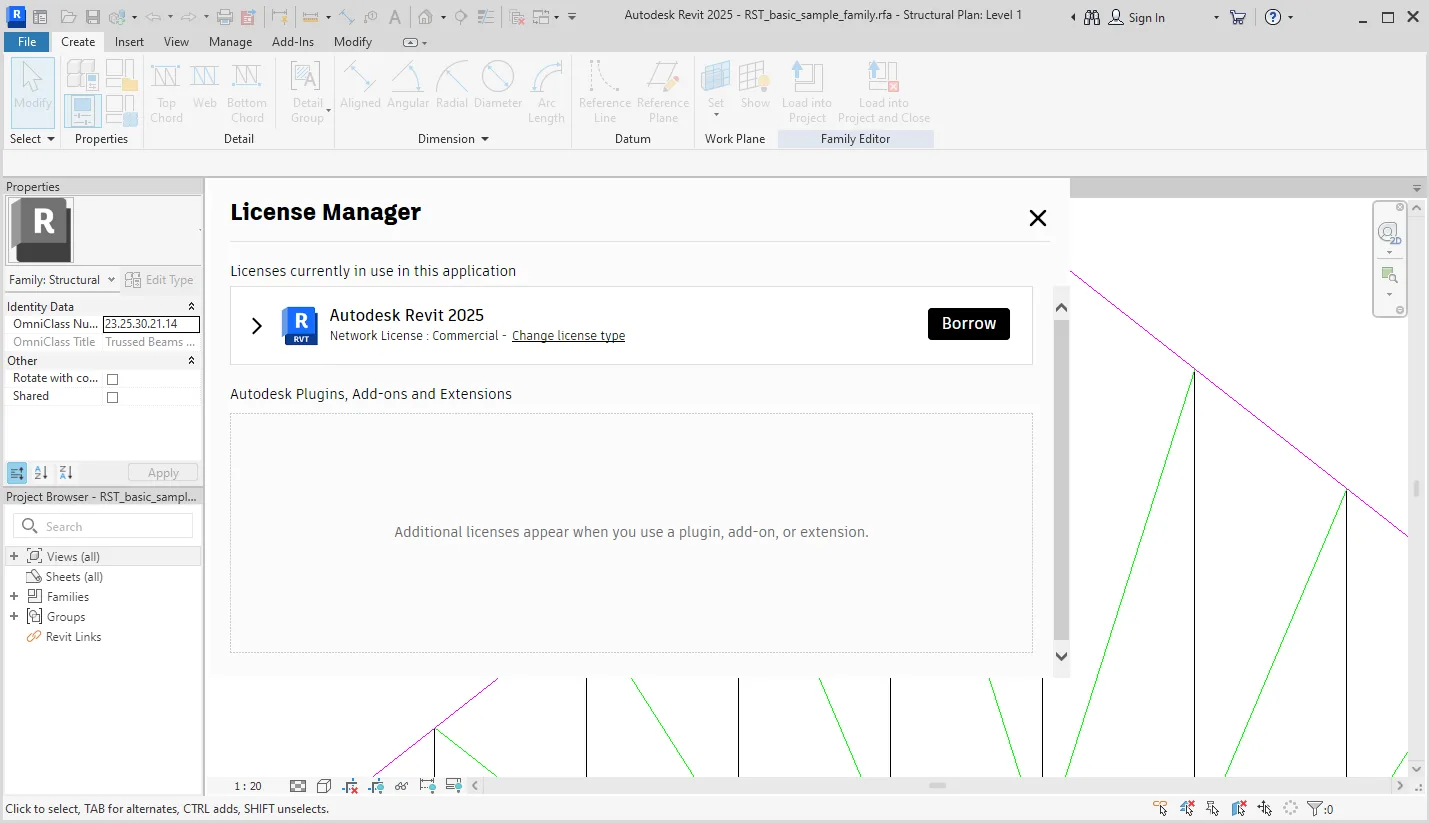The width and height of the screenshot is (1429, 823).
Task: Sort properties in ascending order
Action: (41, 473)
